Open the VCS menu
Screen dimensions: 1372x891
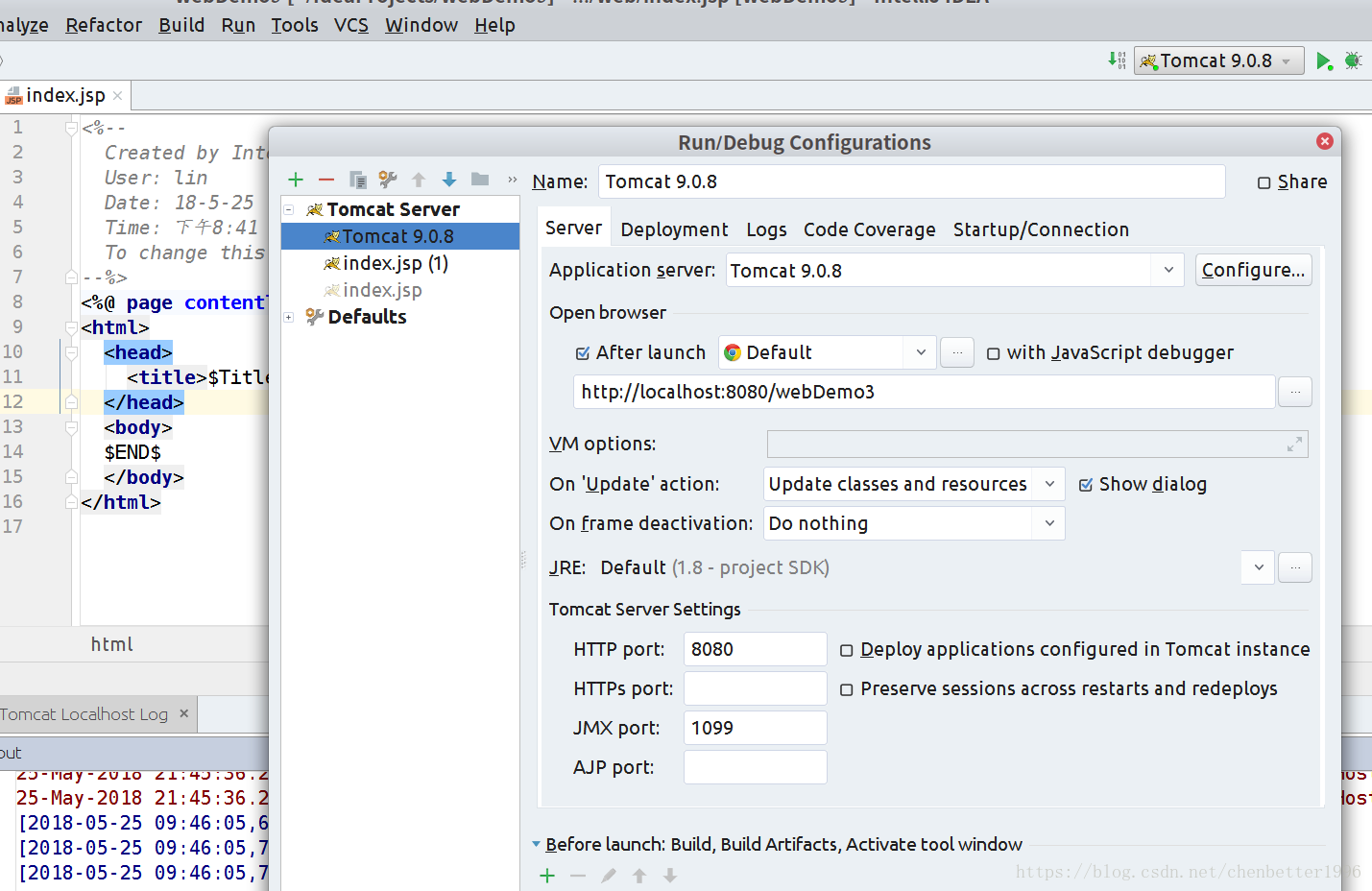pyautogui.click(x=351, y=25)
